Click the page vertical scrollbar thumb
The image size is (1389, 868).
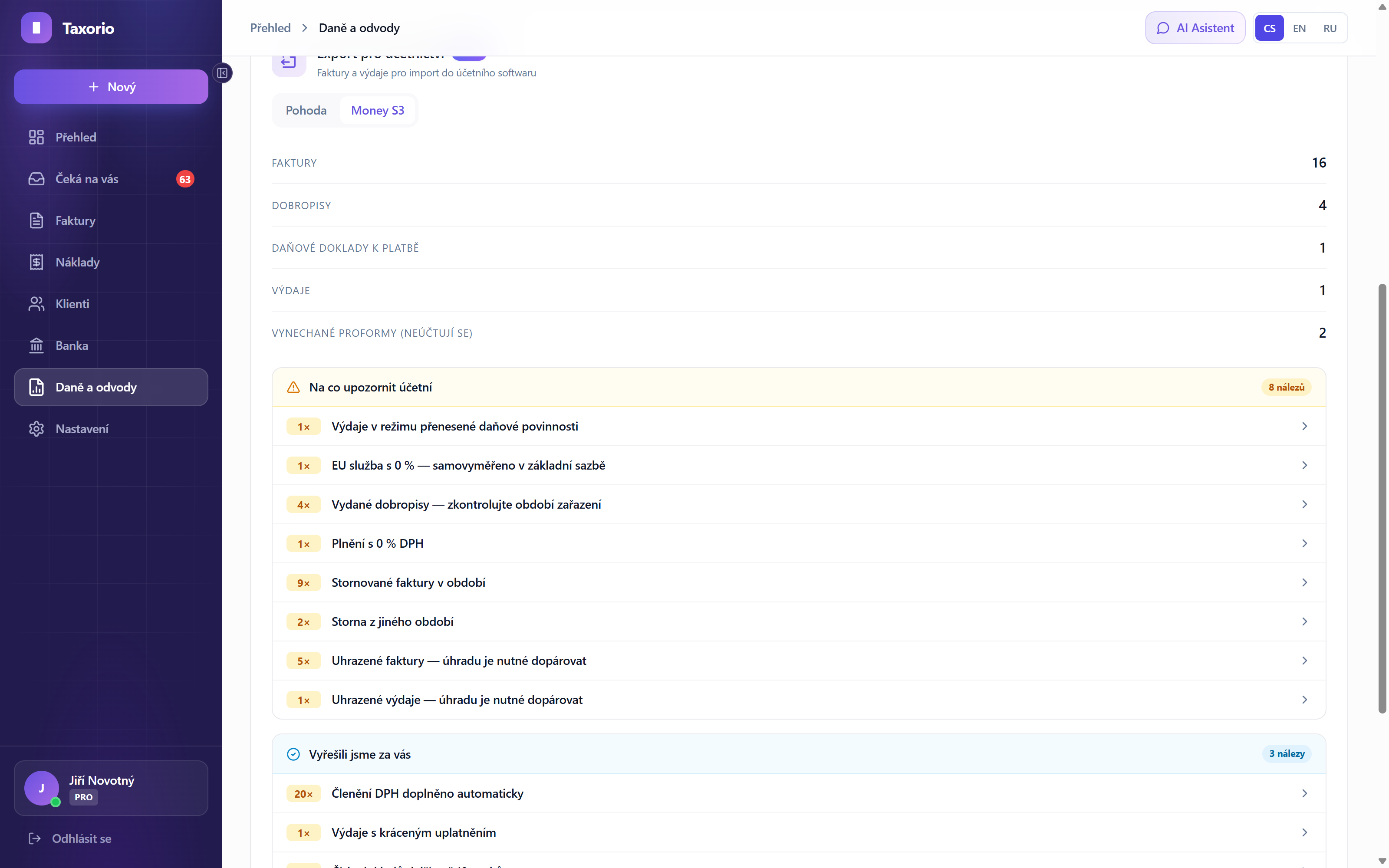(1382, 498)
